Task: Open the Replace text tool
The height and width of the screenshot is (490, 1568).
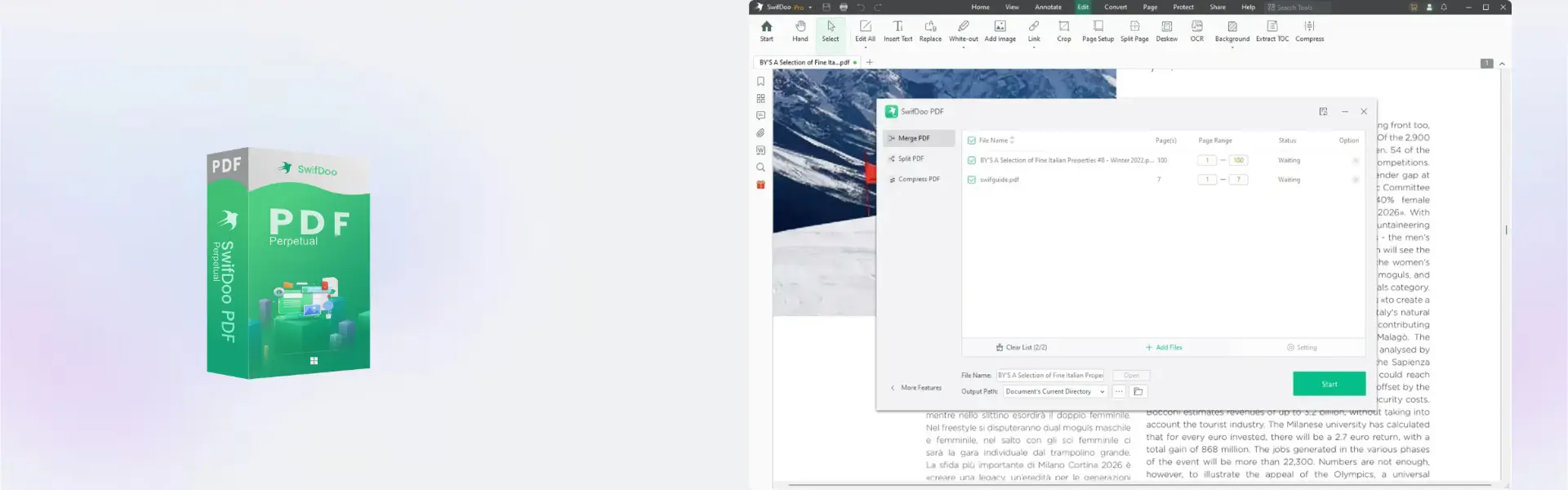Action: pyautogui.click(x=930, y=31)
